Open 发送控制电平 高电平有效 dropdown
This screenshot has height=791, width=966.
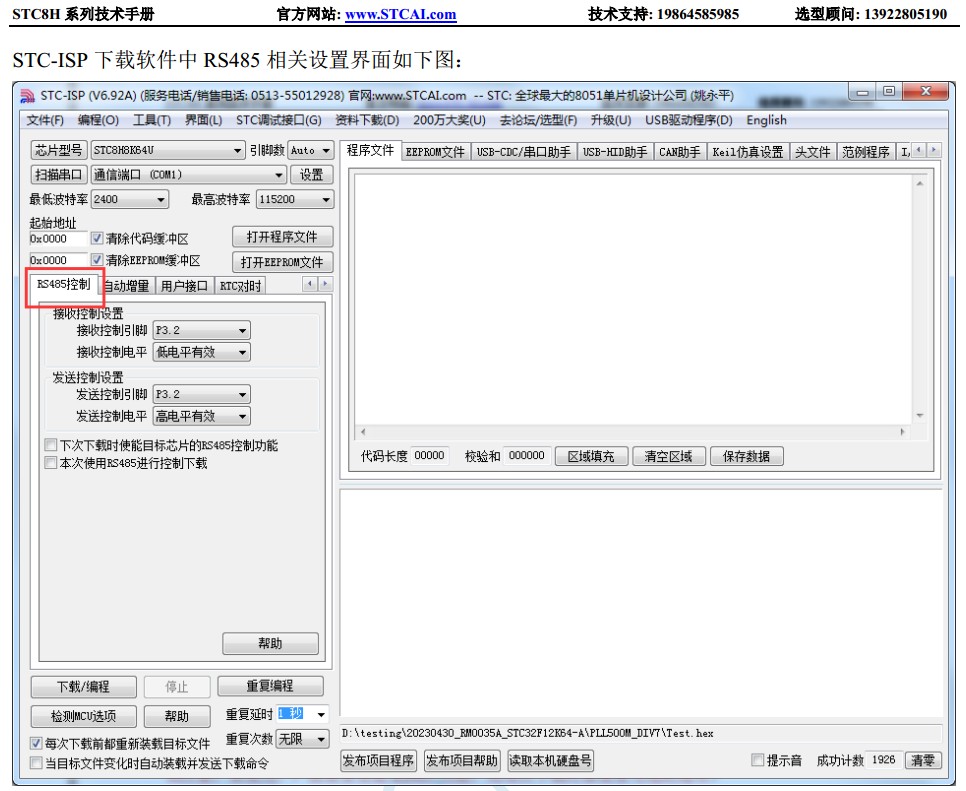click(x=201, y=416)
